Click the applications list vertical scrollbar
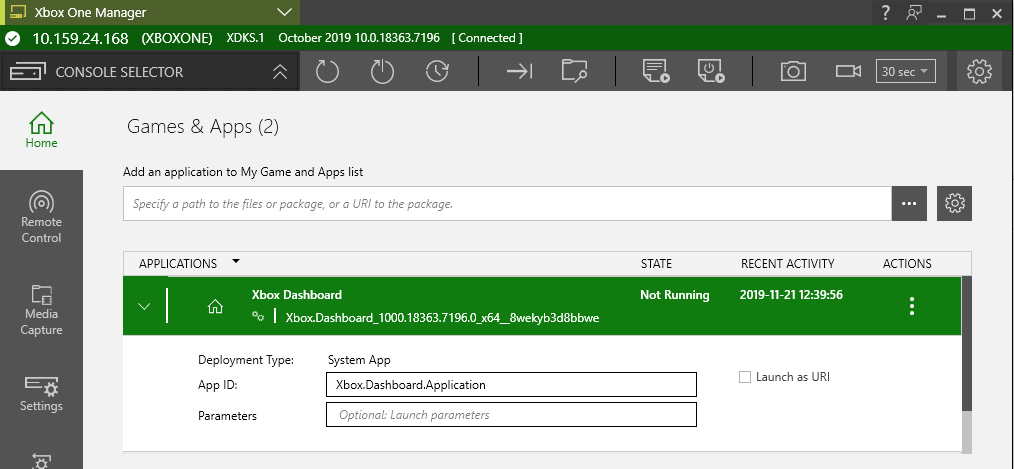Image resolution: width=1014 pixels, height=469 pixels. pyautogui.click(x=966, y=343)
